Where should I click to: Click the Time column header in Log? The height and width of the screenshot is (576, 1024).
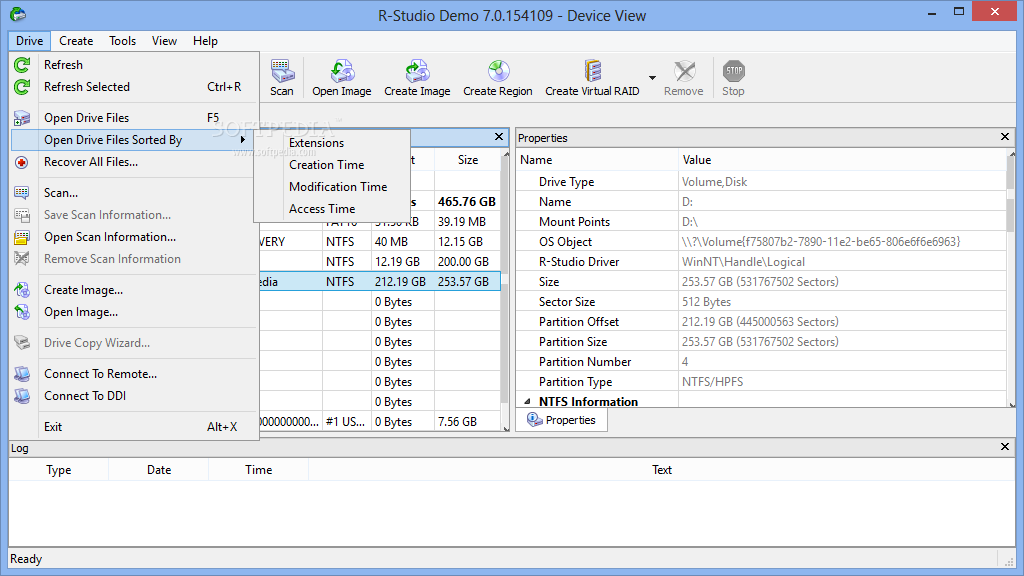(259, 470)
